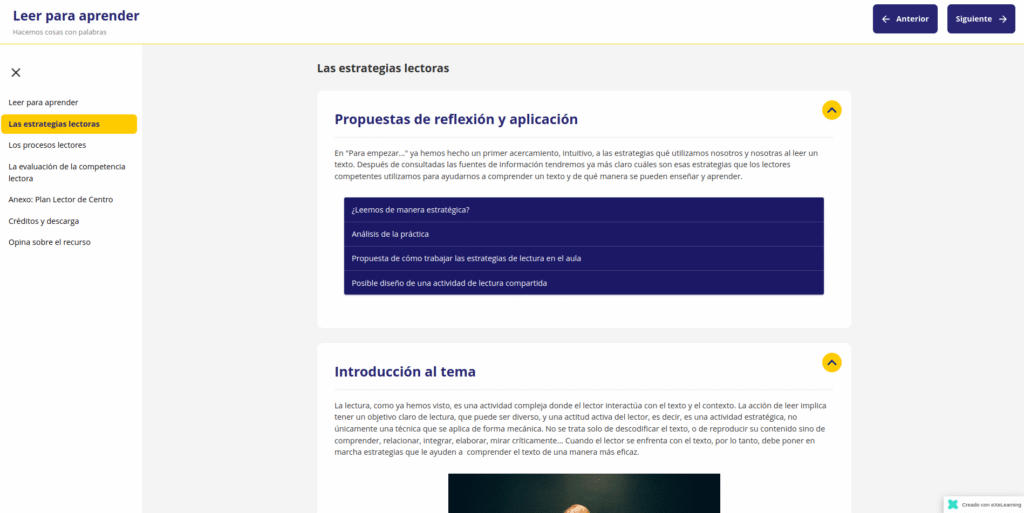
Task: Collapse the Propuestas de reflexión section
Action: tap(831, 110)
